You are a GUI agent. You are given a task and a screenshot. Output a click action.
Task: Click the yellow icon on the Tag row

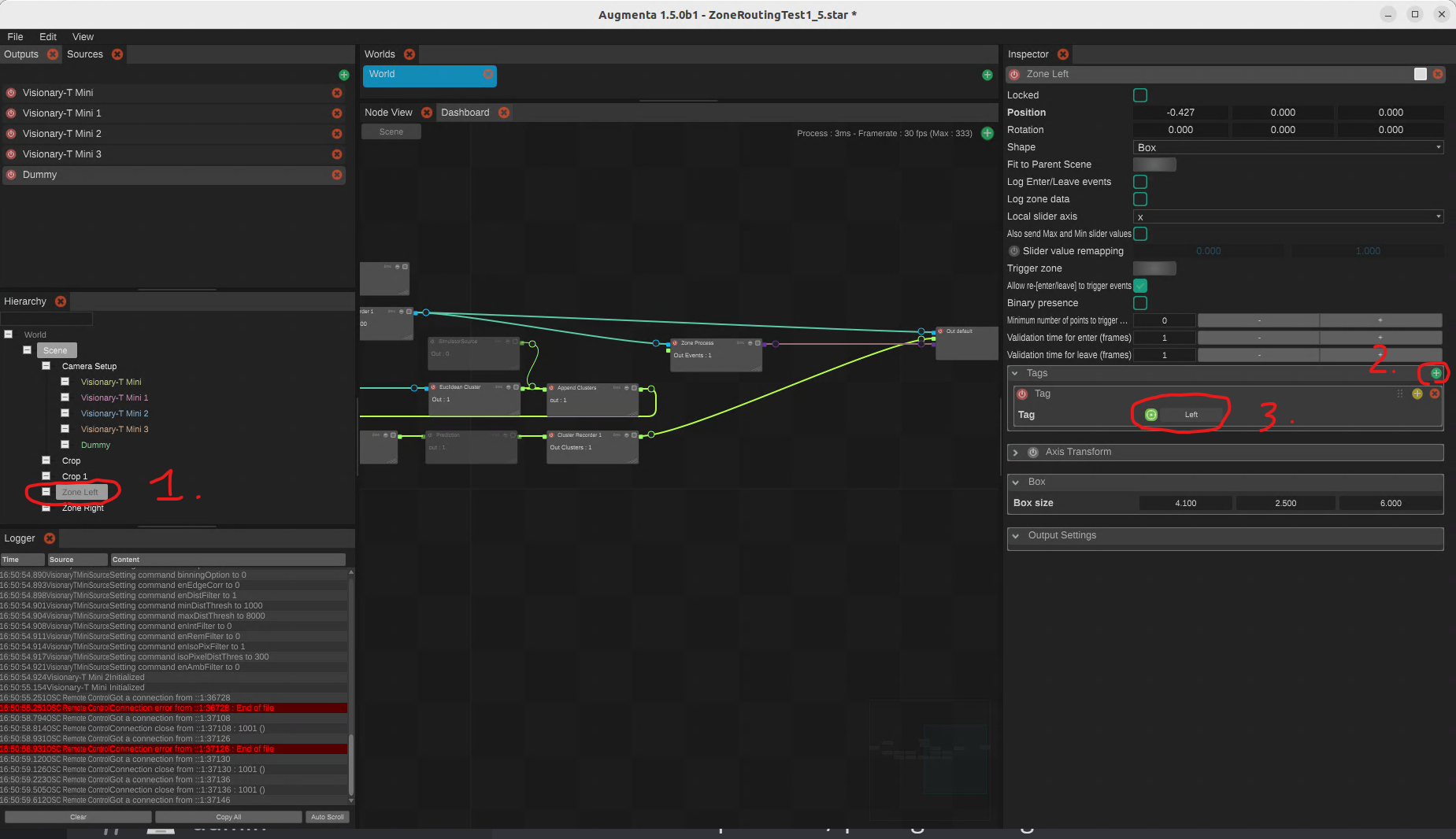pyautogui.click(x=1417, y=394)
